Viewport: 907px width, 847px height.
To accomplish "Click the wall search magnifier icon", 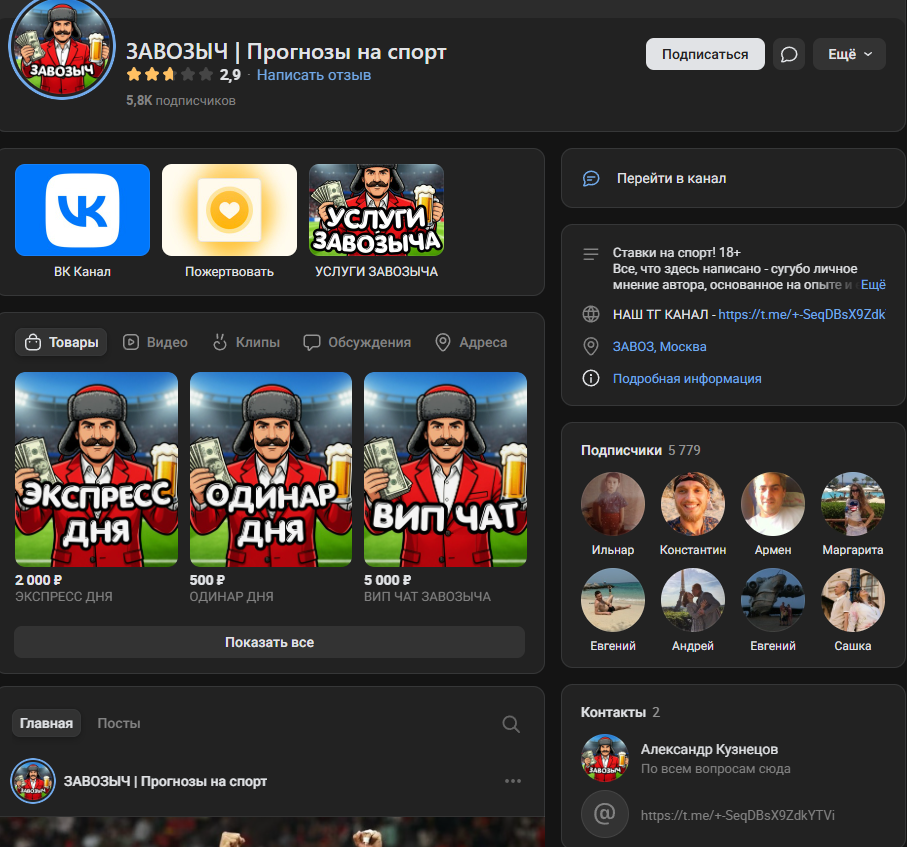I will point(511,724).
